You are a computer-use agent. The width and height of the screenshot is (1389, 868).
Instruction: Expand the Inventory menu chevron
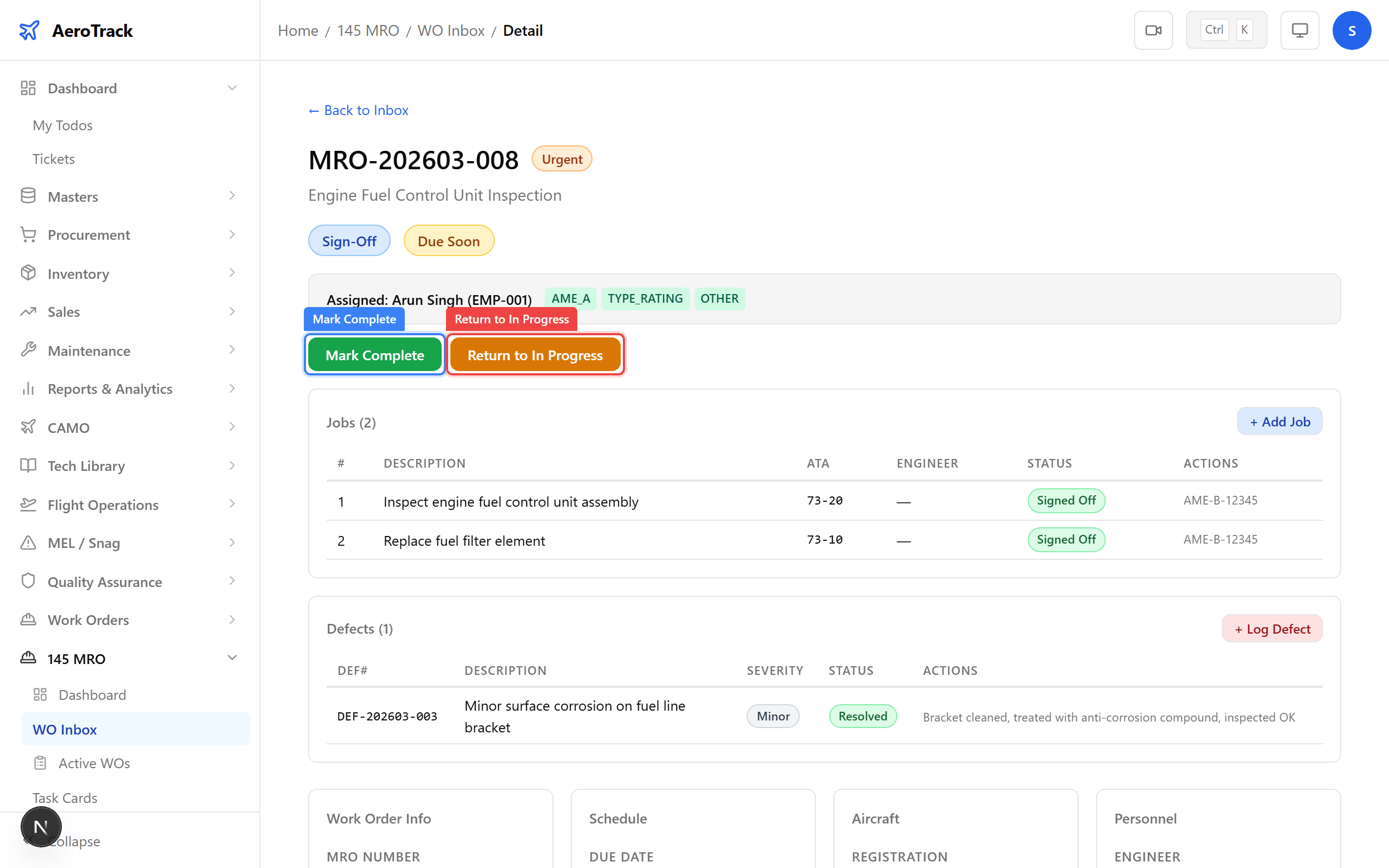[x=232, y=273]
